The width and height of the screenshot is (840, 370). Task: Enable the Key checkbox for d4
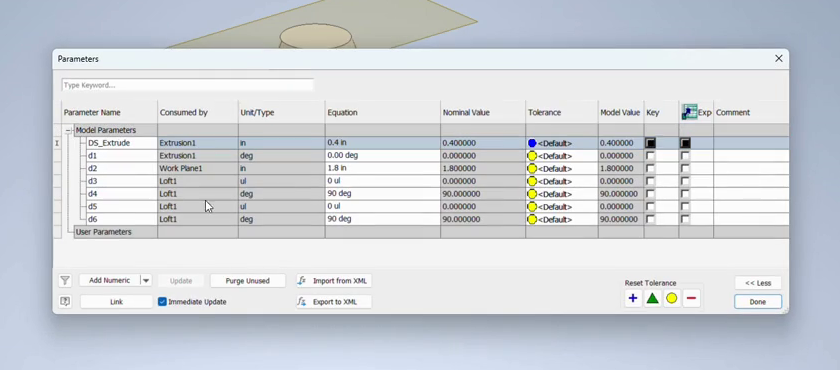pyautogui.click(x=650, y=194)
